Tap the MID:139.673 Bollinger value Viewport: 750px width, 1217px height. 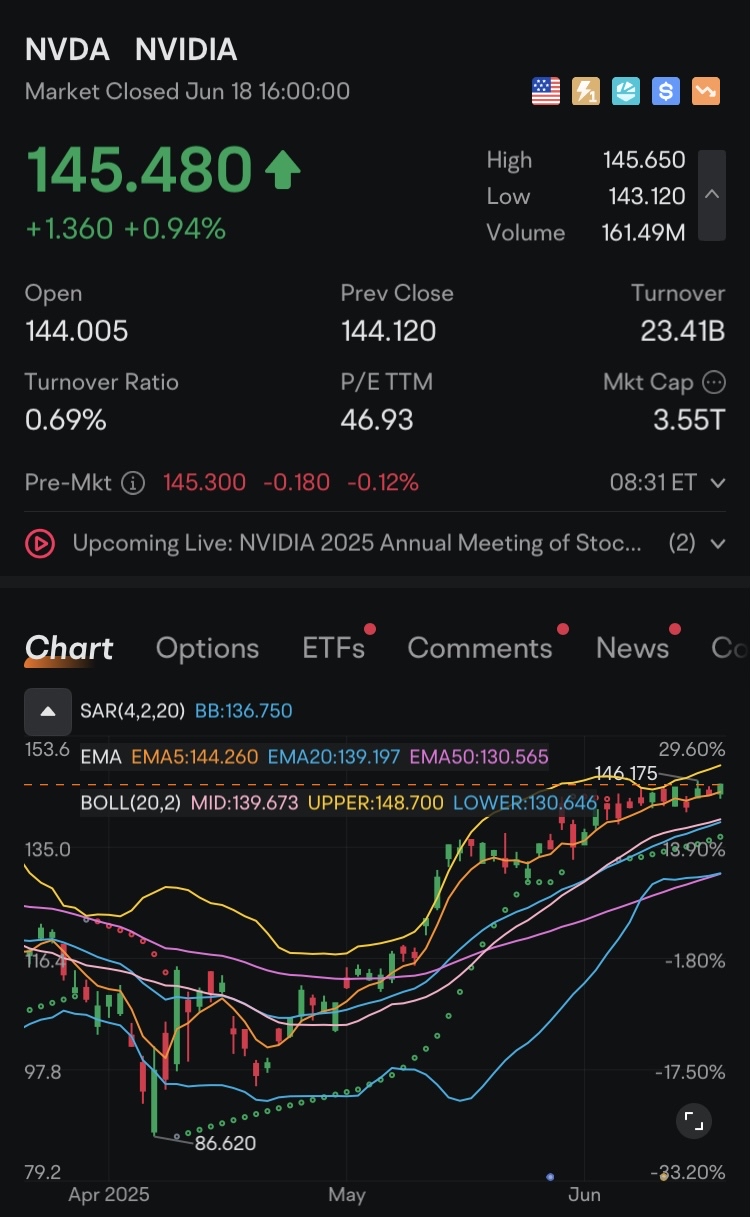(245, 802)
